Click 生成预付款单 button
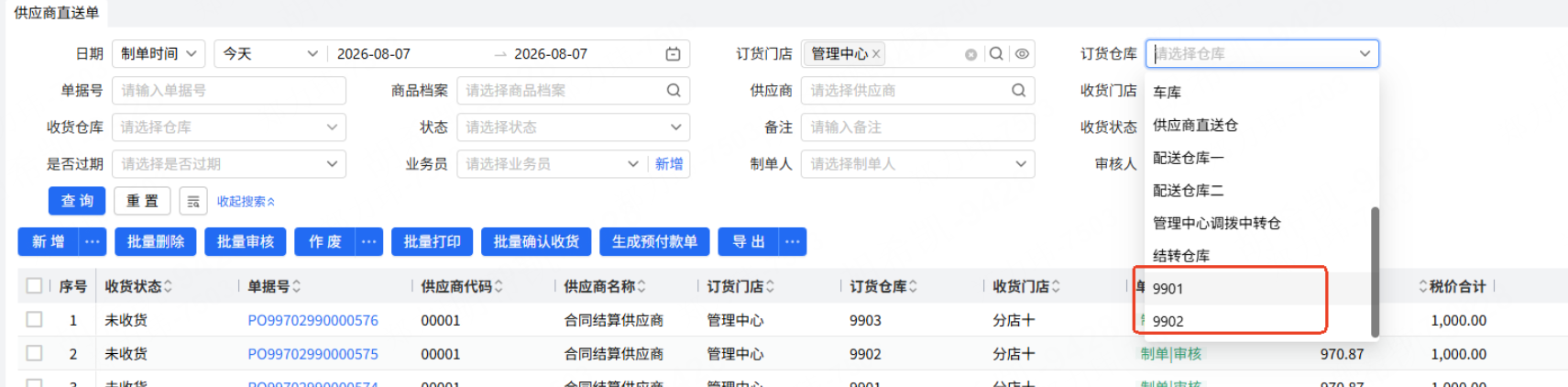The height and width of the screenshot is (387, 1568). pyautogui.click(x=654, y=242)
